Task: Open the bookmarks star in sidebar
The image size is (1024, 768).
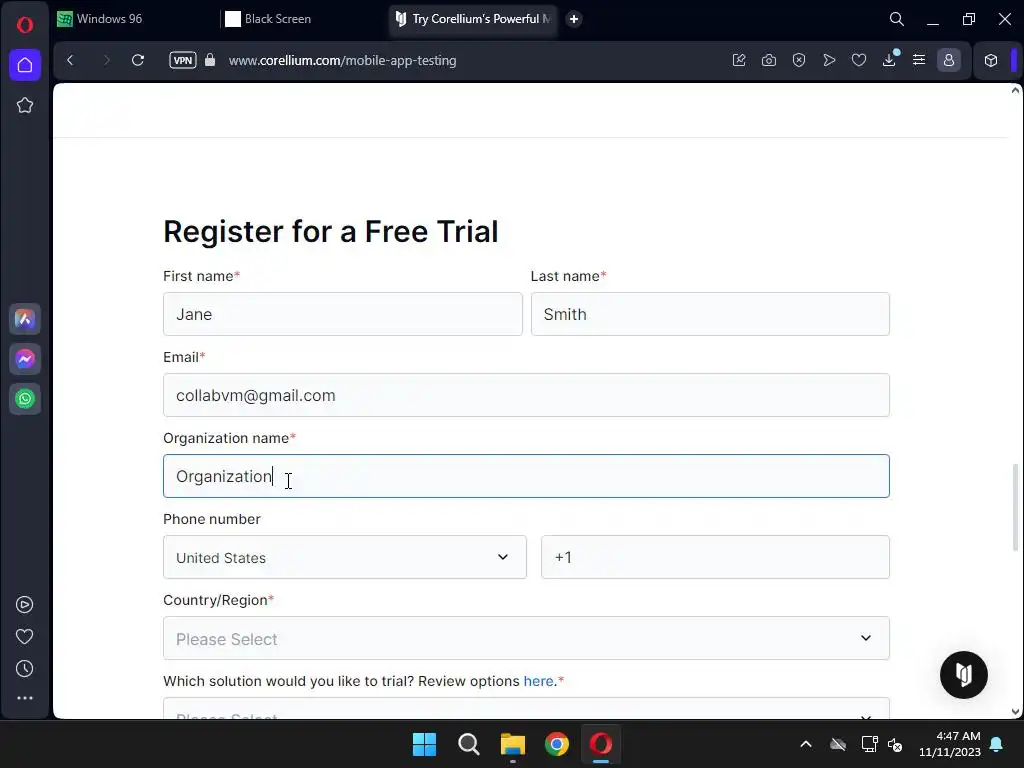Action: click(x=25, y=105)
